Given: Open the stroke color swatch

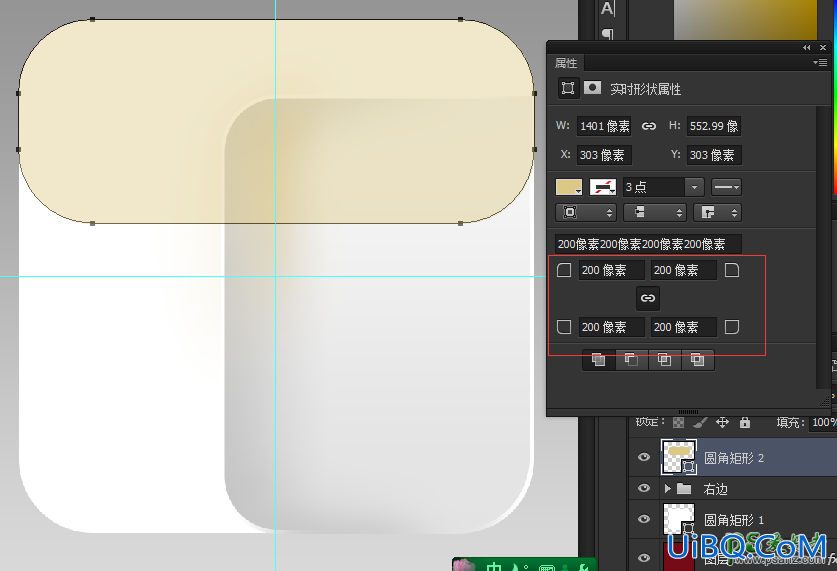Looking at the screenshot, I should 603,187.
